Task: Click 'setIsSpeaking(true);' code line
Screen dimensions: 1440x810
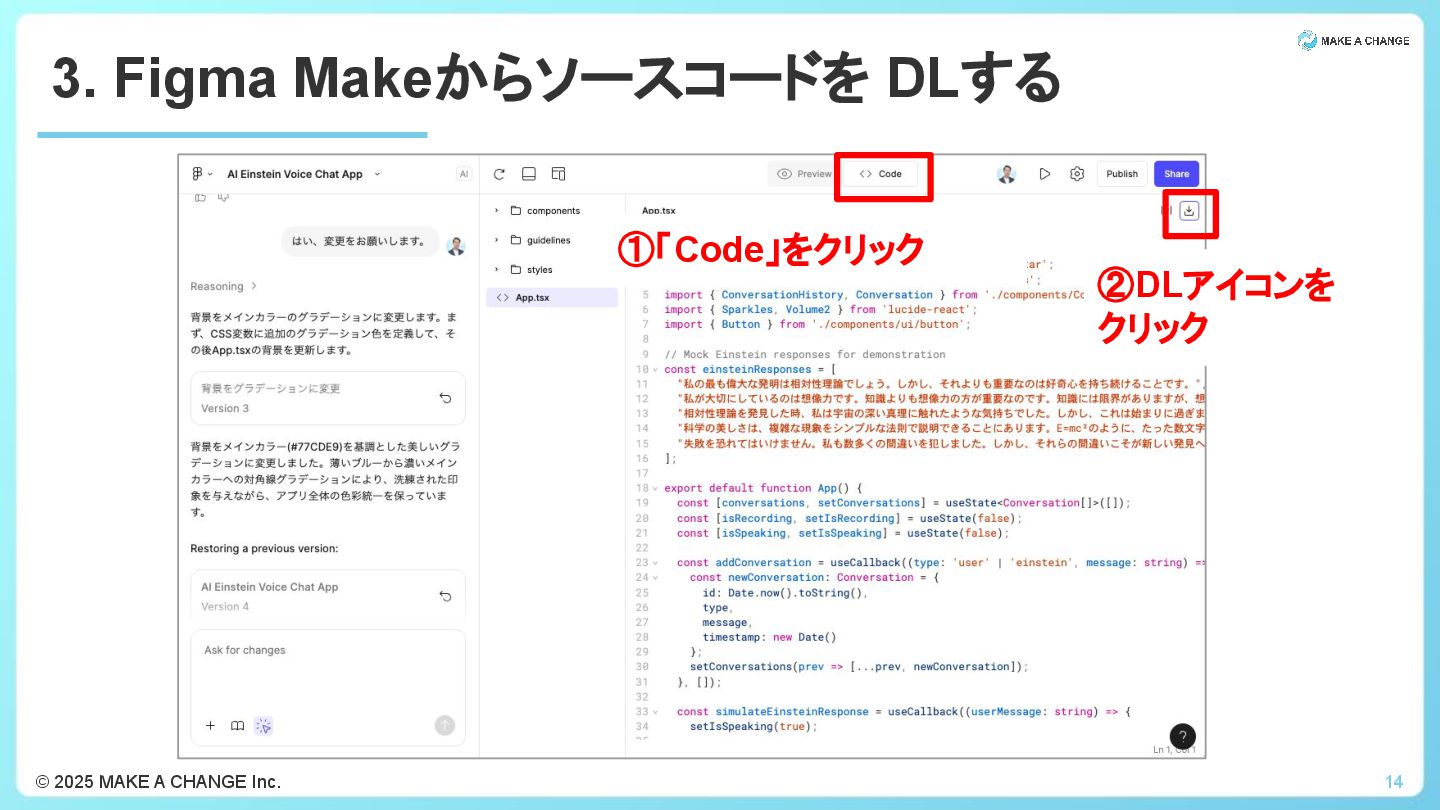Action: coord(753,727)
